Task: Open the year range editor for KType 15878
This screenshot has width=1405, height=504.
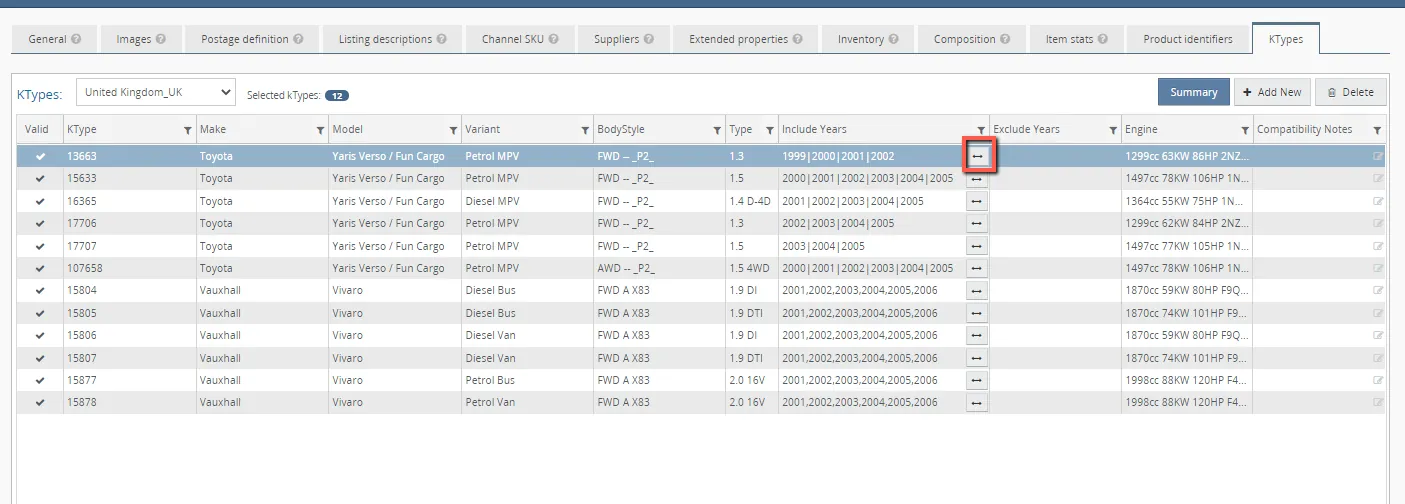Action: pyautogui.click(x=977, y=402)
